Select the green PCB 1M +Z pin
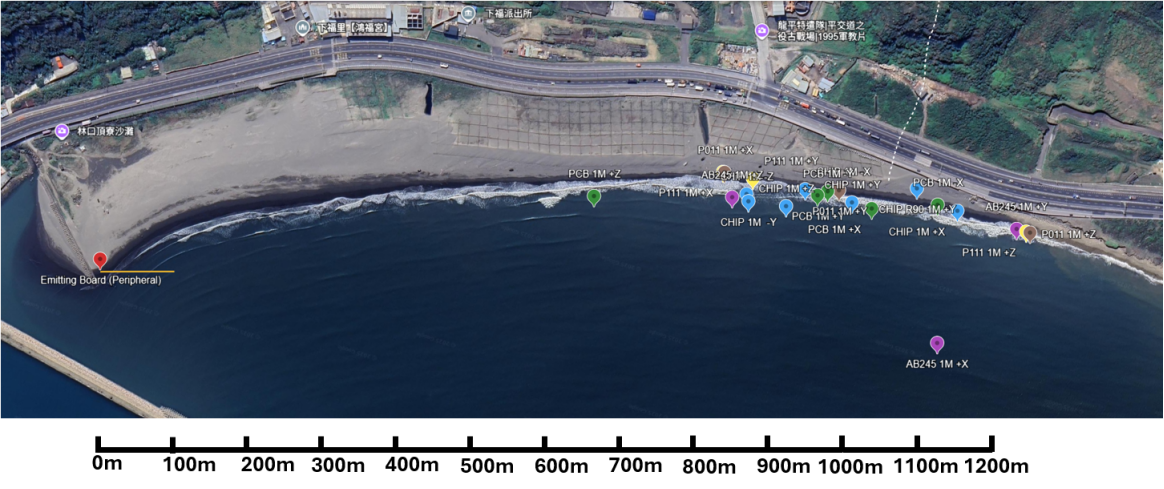1164x489 pixels. click(x=594, y=196)
